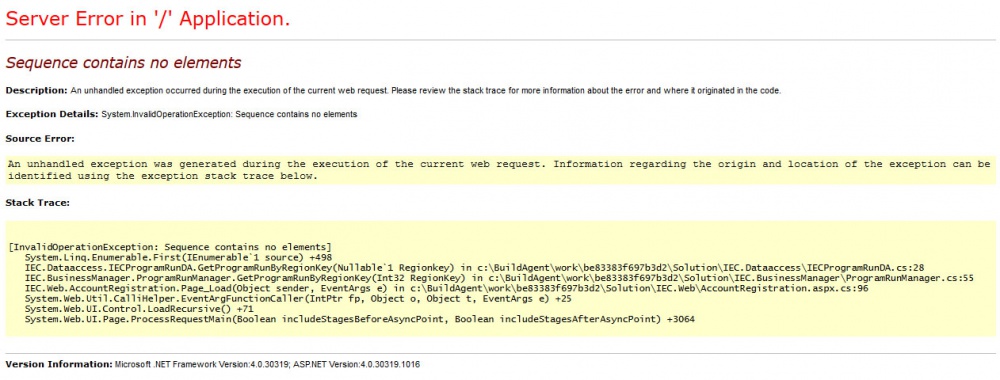The image size is (1000, 380).
Task: Click the IECProgramRunDA.cs:28 file path
Action: [x=698, y=268]
